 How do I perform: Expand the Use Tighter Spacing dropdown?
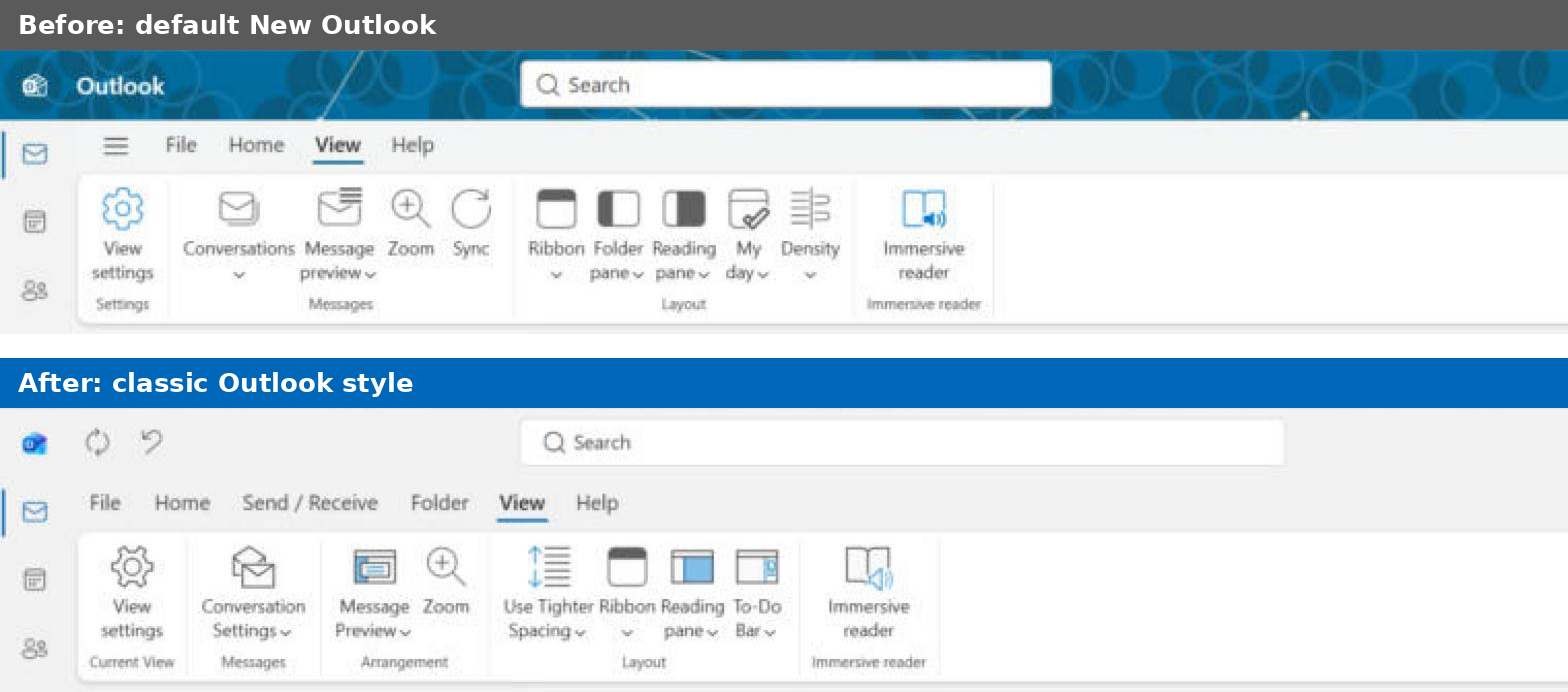[x=580, y=632]
